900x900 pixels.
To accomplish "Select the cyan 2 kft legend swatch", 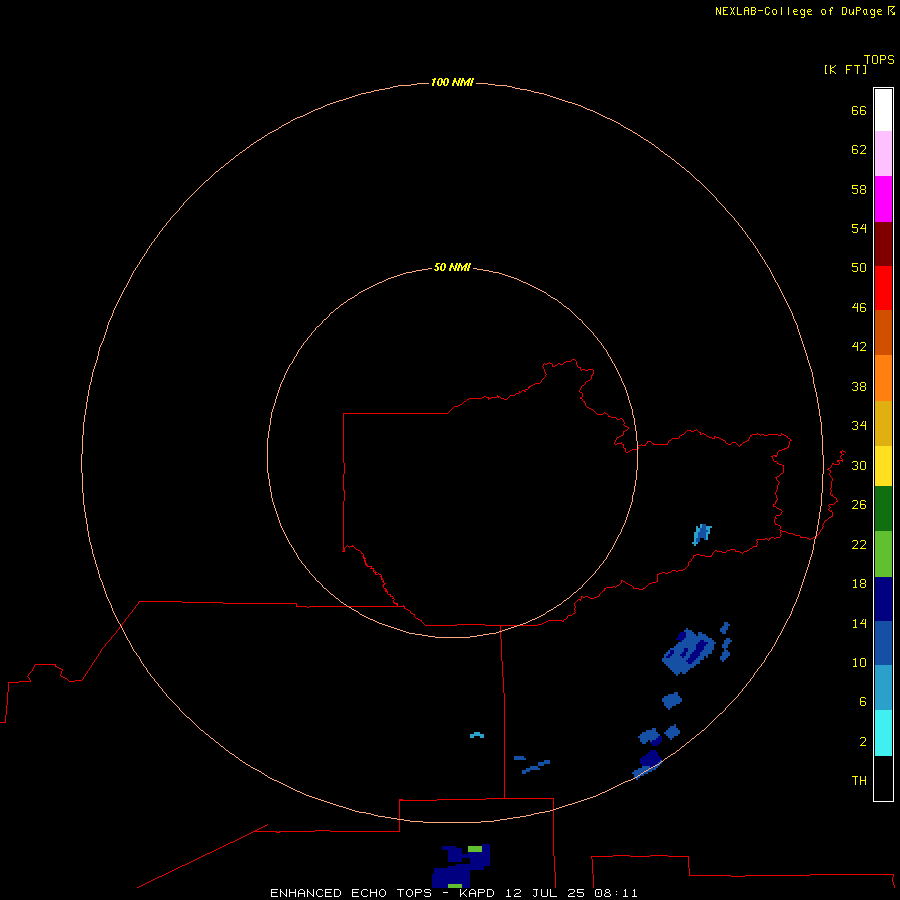I will (x=883, y=733).
